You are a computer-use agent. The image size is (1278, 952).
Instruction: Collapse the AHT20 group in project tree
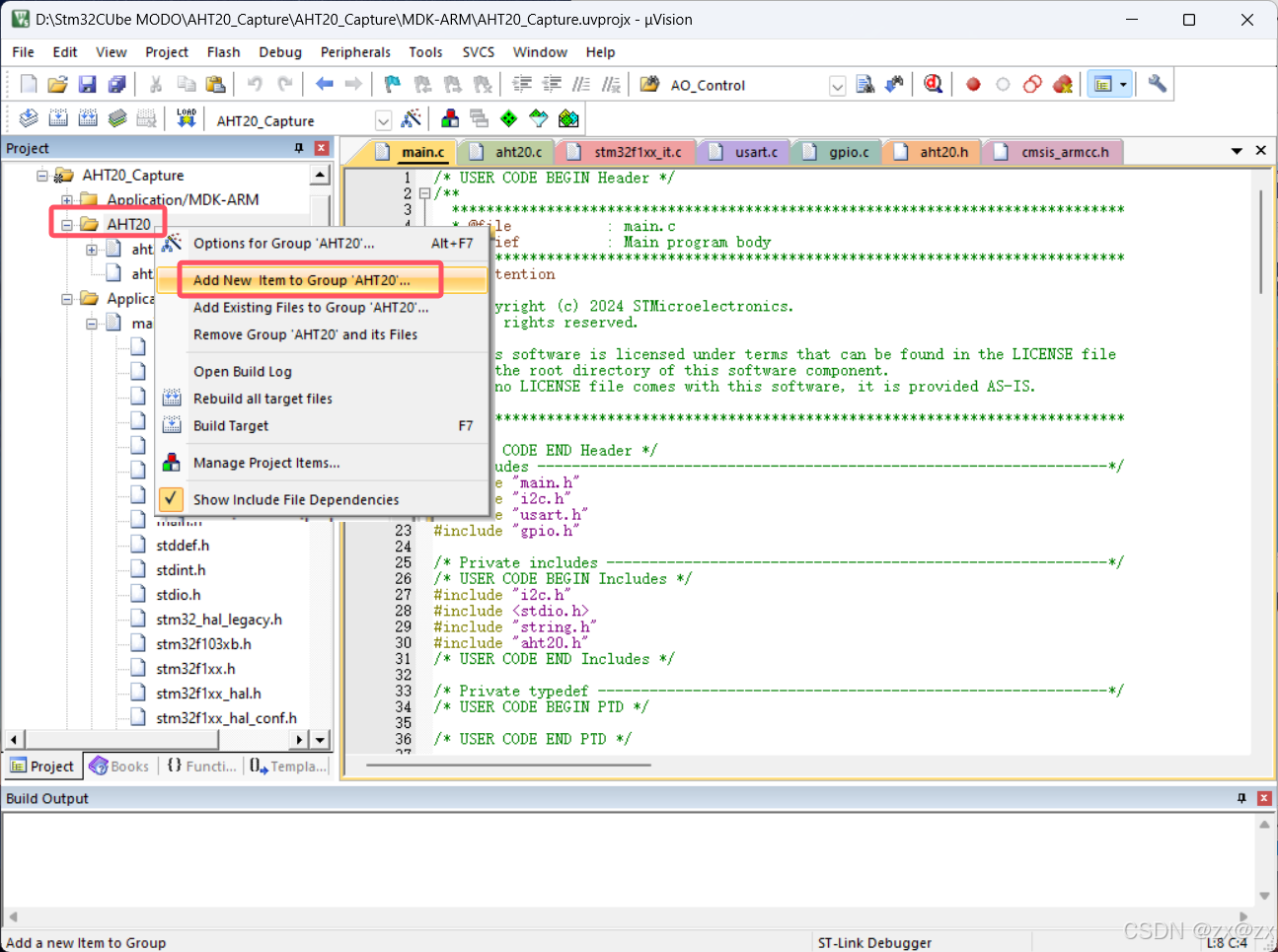pos(67,225)
